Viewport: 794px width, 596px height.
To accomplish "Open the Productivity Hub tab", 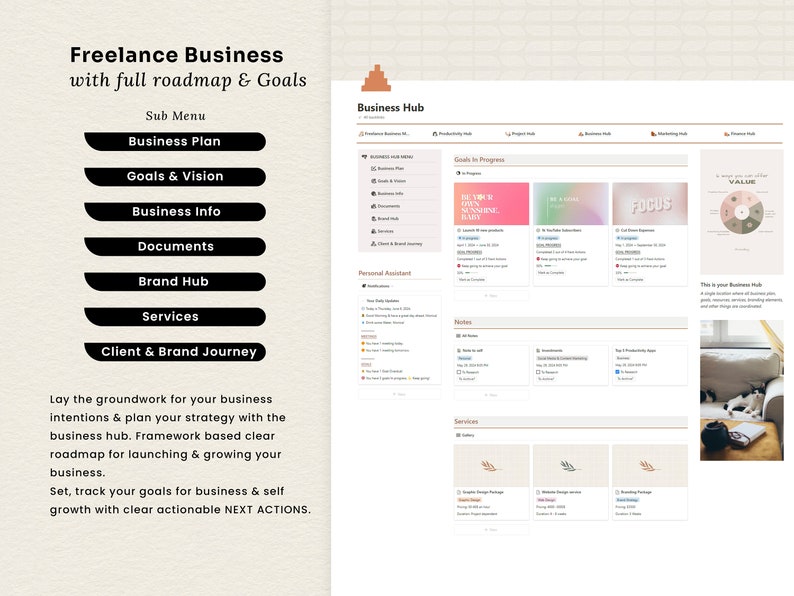I will [452, 134].
